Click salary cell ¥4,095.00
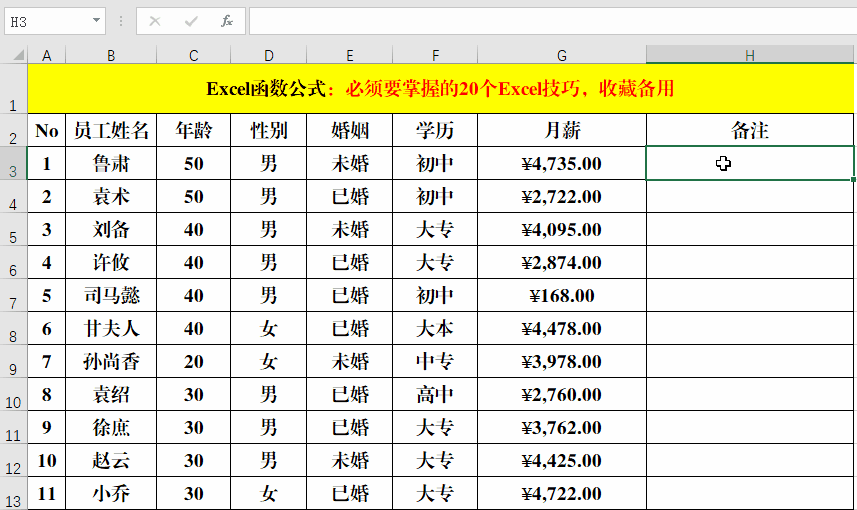 [562, 229]
